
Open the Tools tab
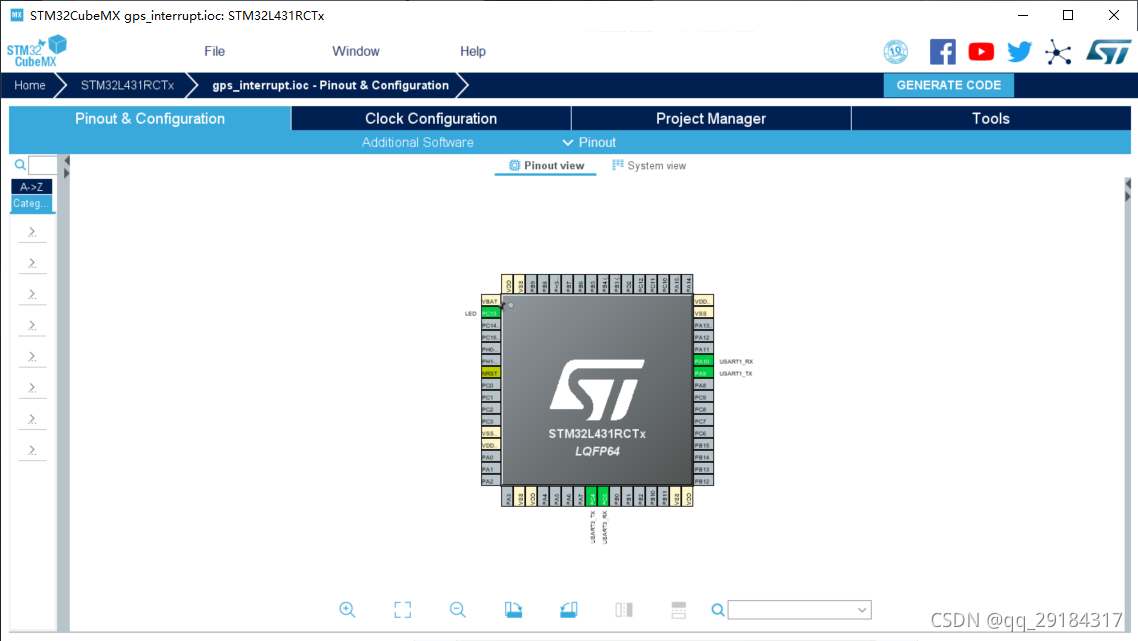coord(991,118)
